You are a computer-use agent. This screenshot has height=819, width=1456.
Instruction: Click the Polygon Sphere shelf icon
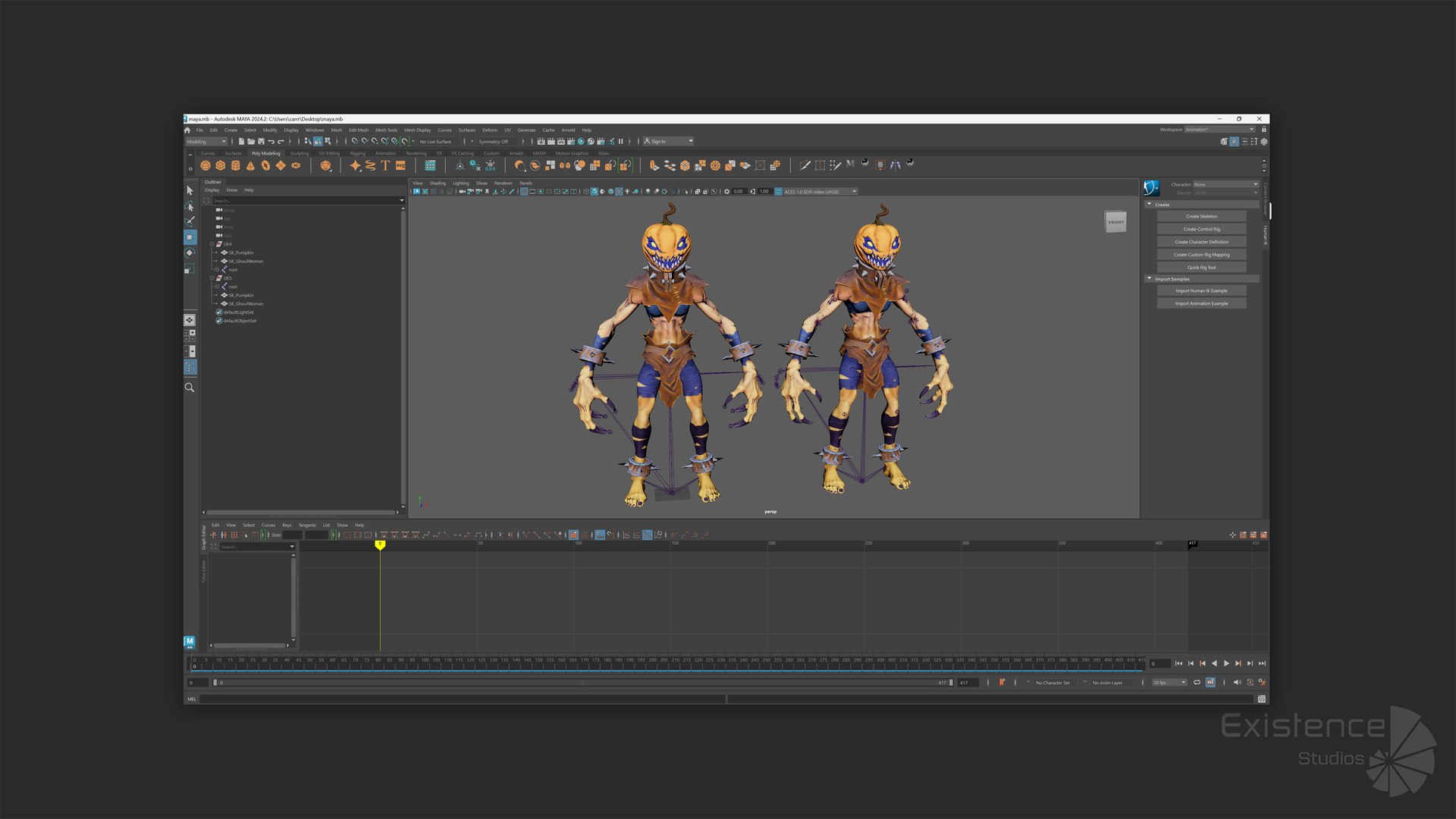206,165
